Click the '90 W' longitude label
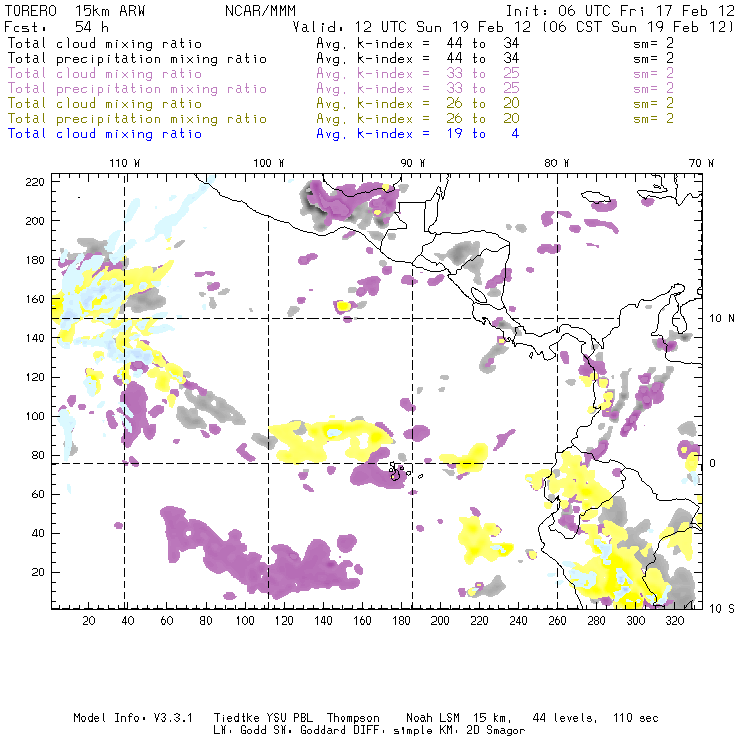Viewport: 740px width, 740px height. pos(413,163)
